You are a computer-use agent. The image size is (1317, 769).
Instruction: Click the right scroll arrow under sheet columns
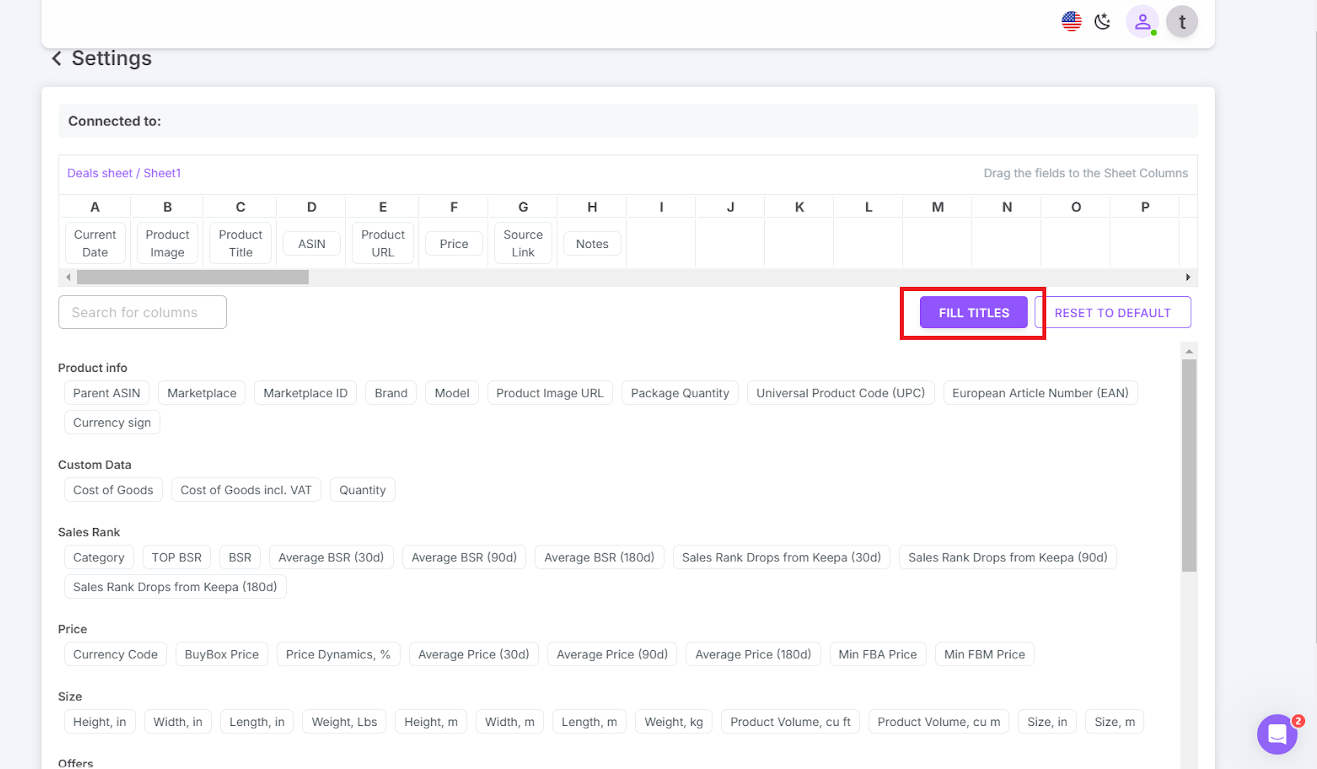pos(1187,277)
